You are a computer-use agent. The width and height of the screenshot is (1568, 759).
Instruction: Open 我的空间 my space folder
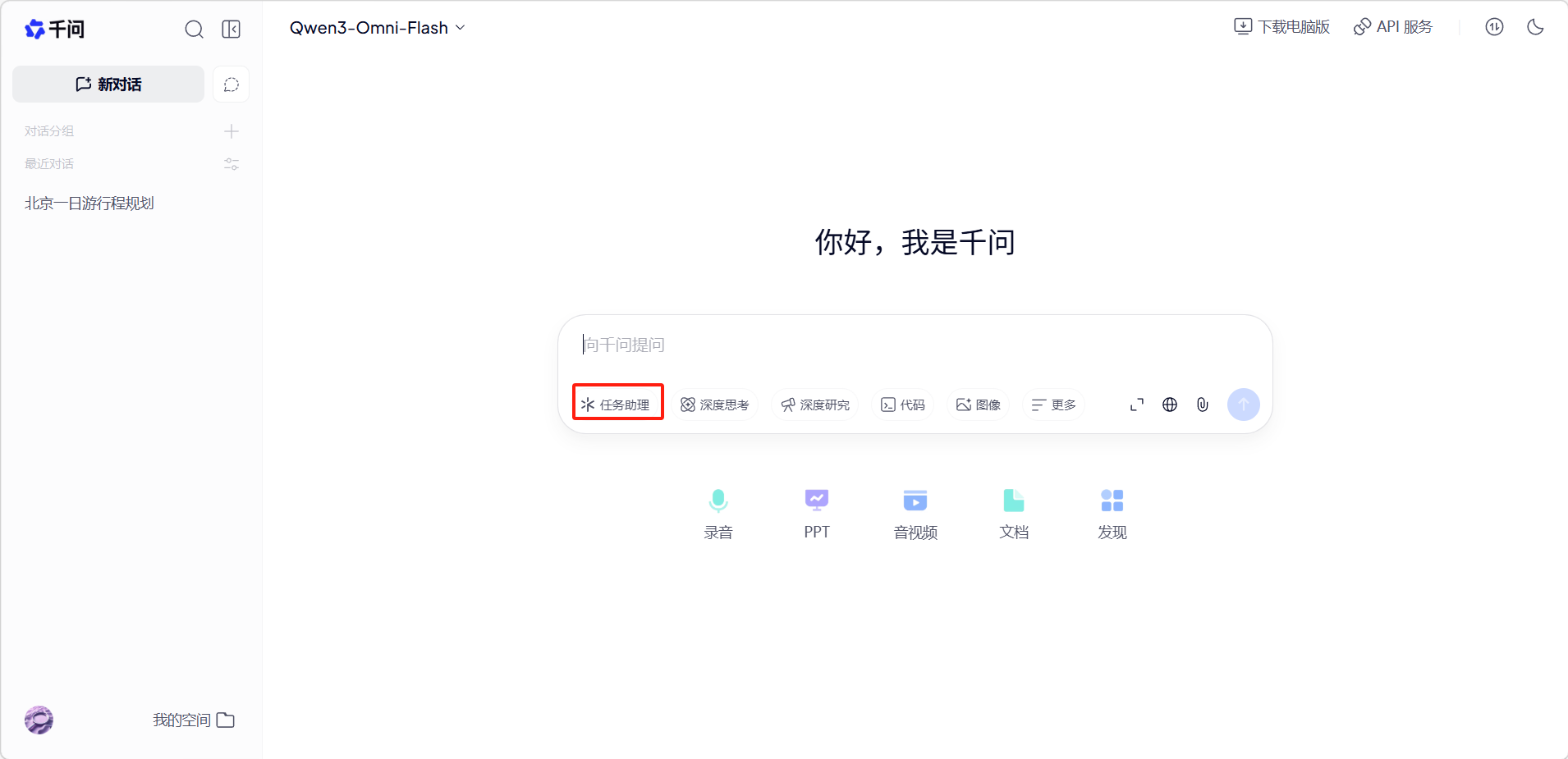pyautogui.click(x=194, y=720)
